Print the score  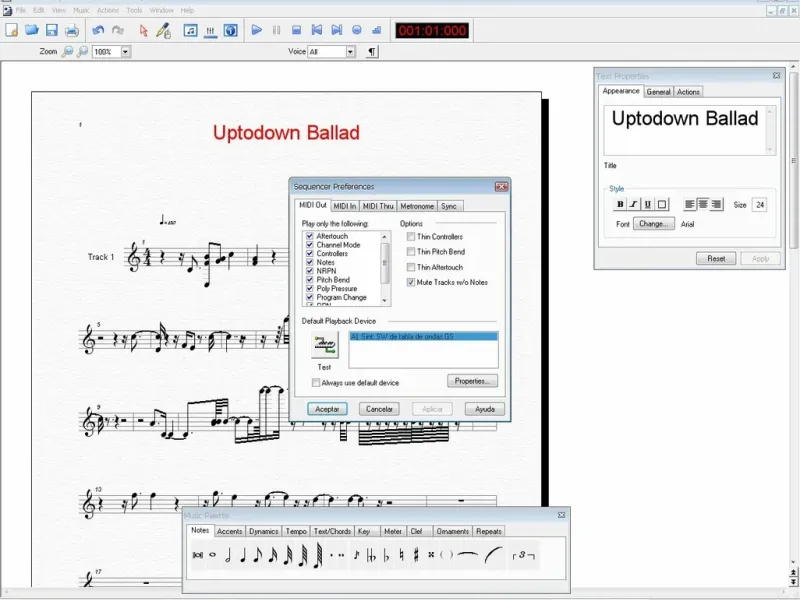71,30
